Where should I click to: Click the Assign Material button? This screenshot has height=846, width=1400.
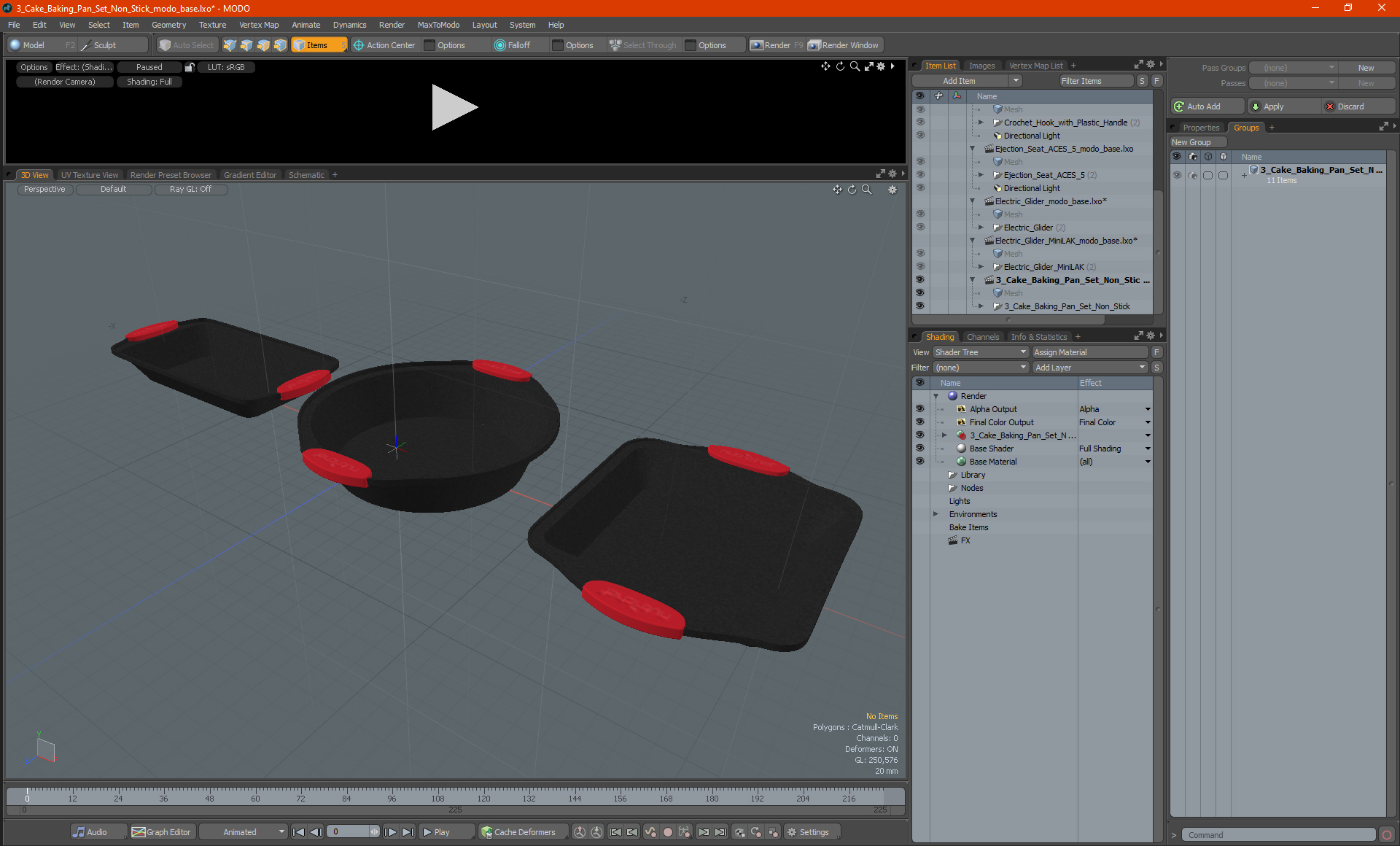click(x=1090, y=352)
